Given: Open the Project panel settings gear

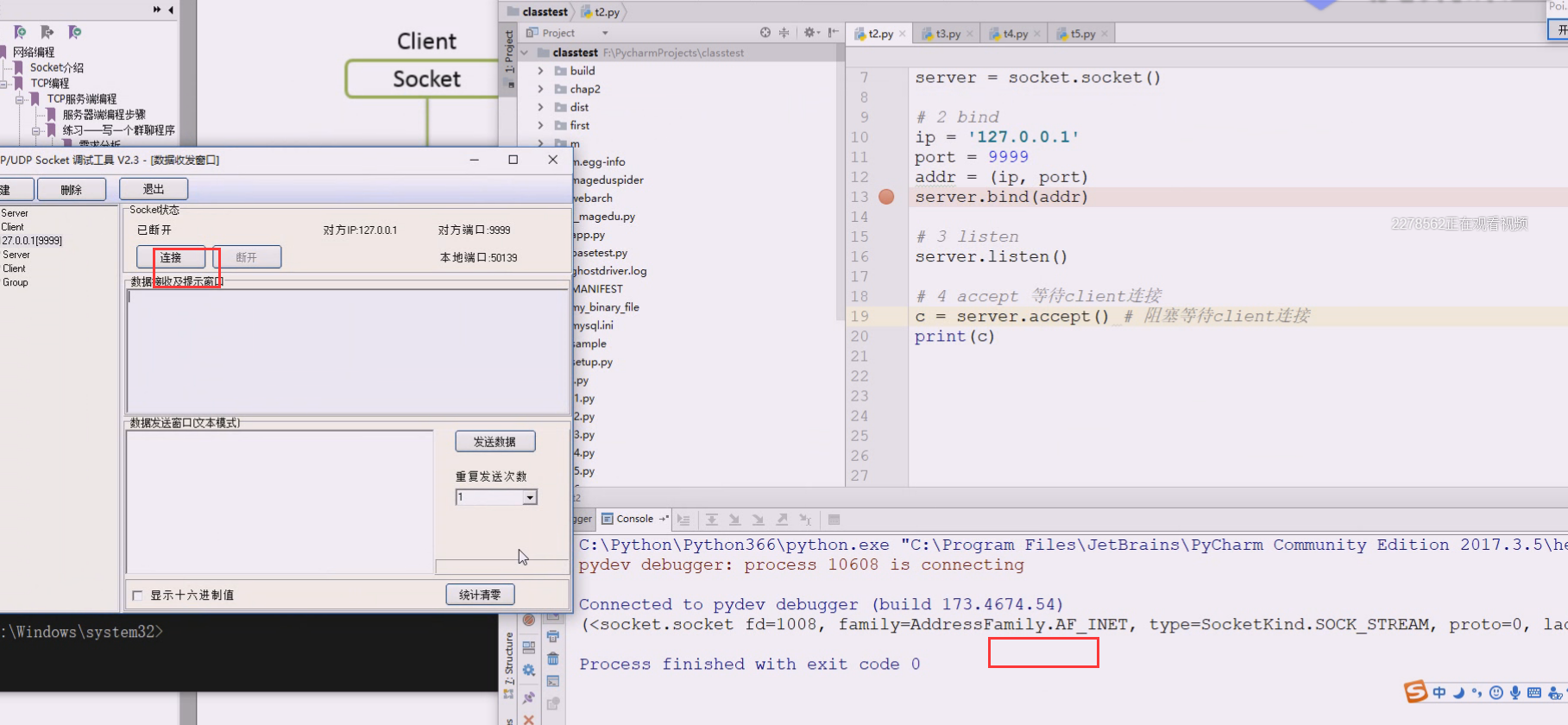Looking at the screenshot, I should pos(811,33).
